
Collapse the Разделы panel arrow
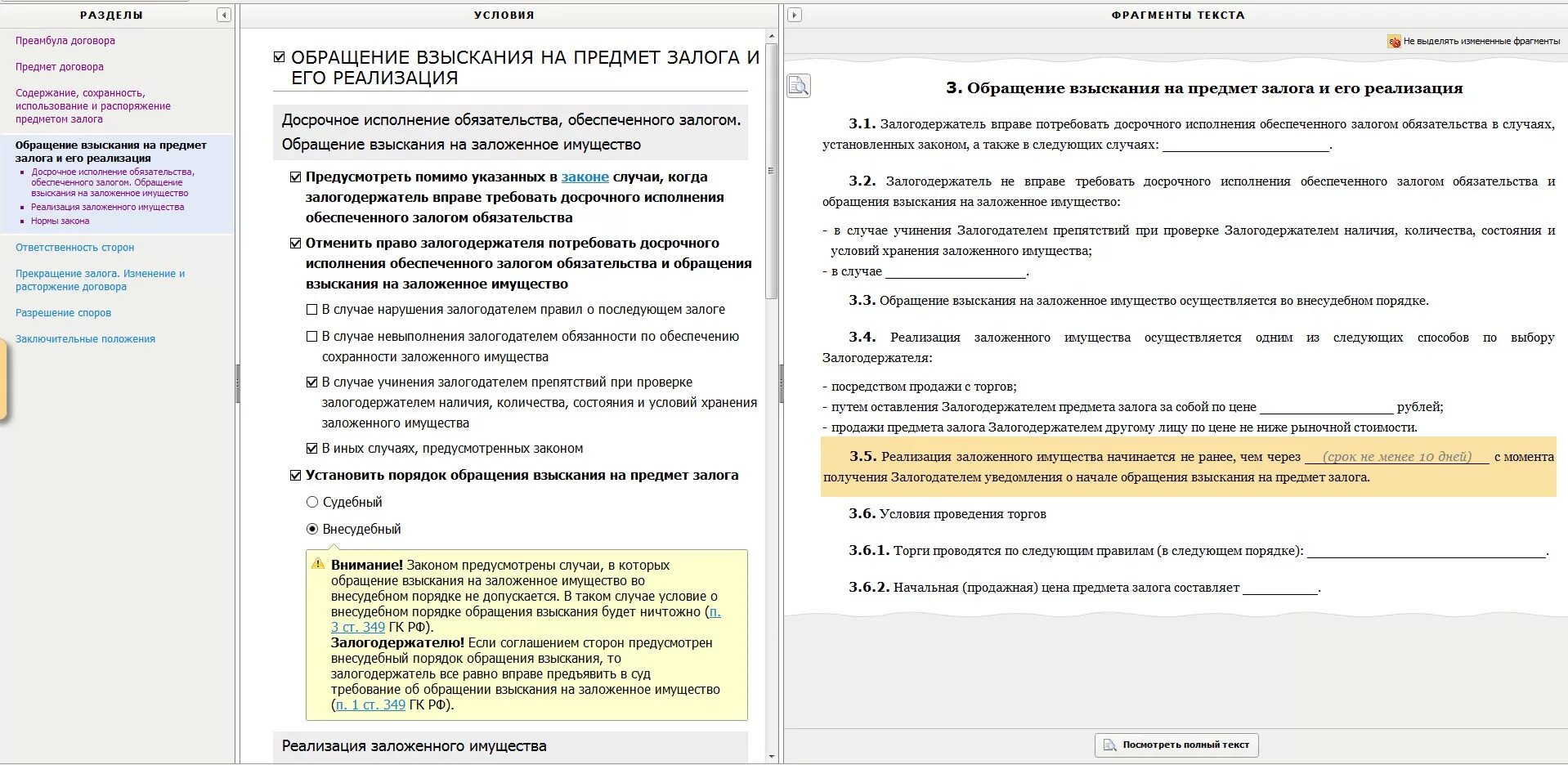(x=223, y=15)
